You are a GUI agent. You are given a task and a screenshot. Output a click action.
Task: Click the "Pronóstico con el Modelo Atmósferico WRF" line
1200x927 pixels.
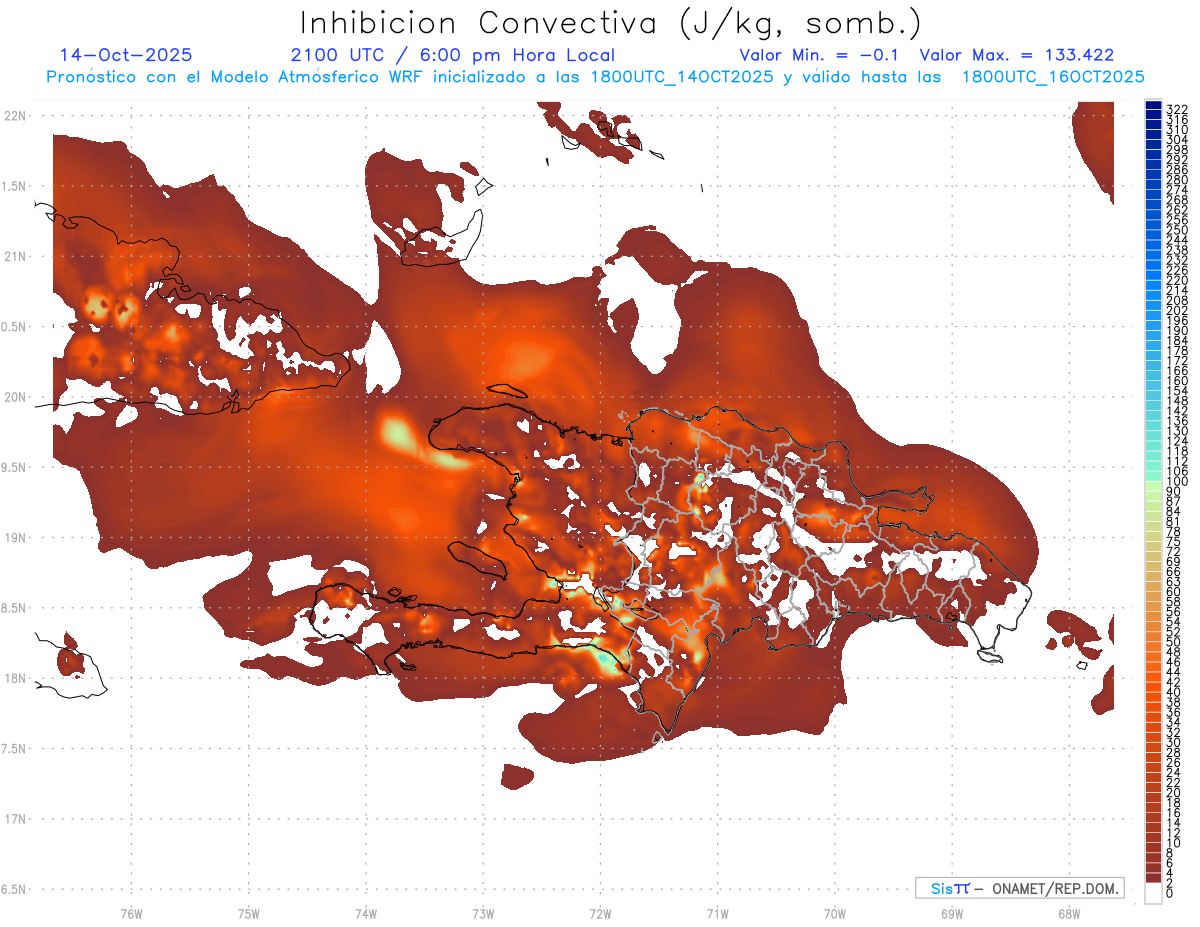tap(595, 77)
